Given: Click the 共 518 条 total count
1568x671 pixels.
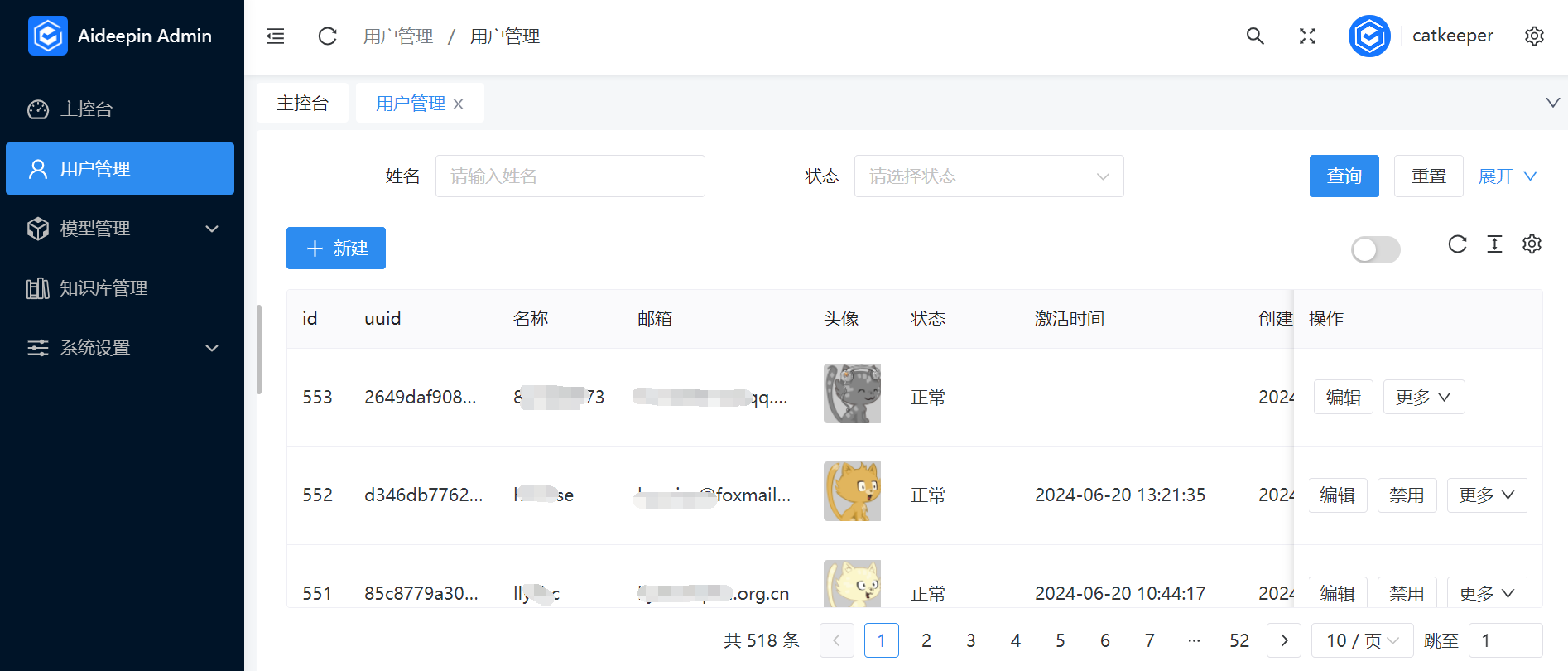Looking at the screenshot, I should pos(762,640).
